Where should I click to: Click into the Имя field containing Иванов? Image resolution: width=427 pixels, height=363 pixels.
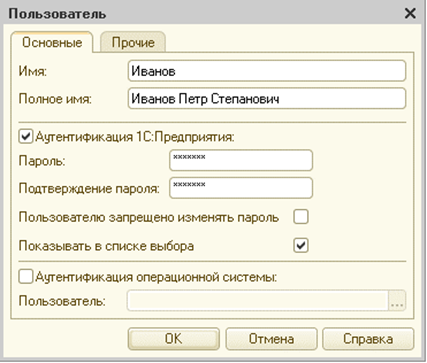267,71
